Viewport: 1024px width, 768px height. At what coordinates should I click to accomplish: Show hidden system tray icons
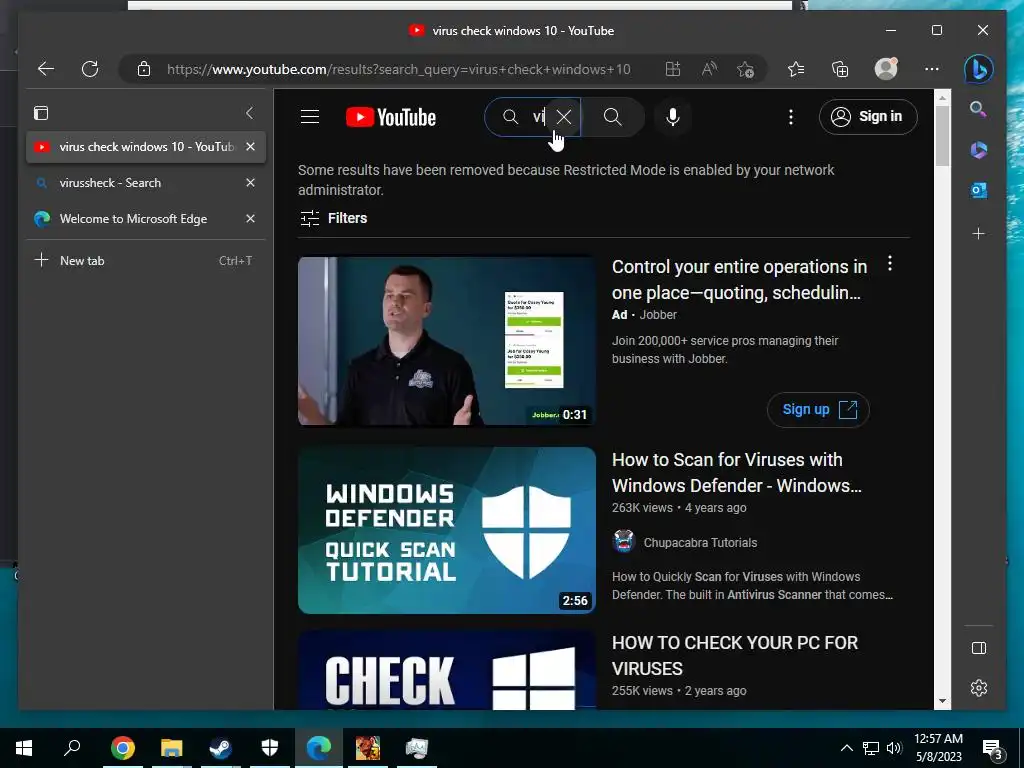(x=846, y=748)
